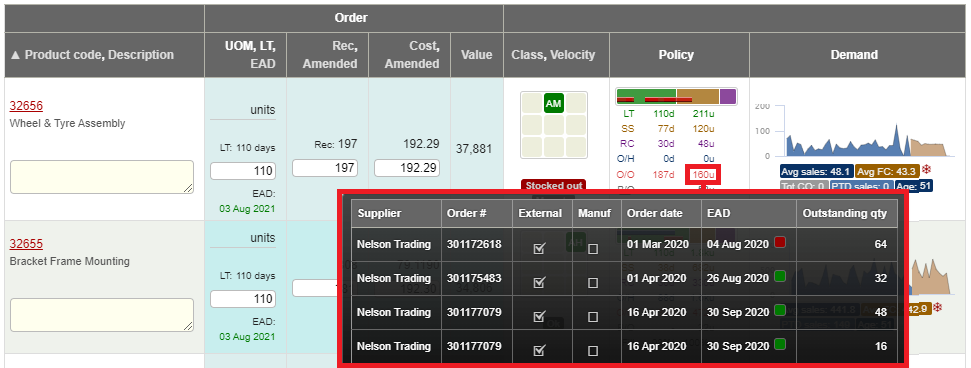Screen dimensions: 971x368
Task: Open product 32656 link
Action: point(26,105)
